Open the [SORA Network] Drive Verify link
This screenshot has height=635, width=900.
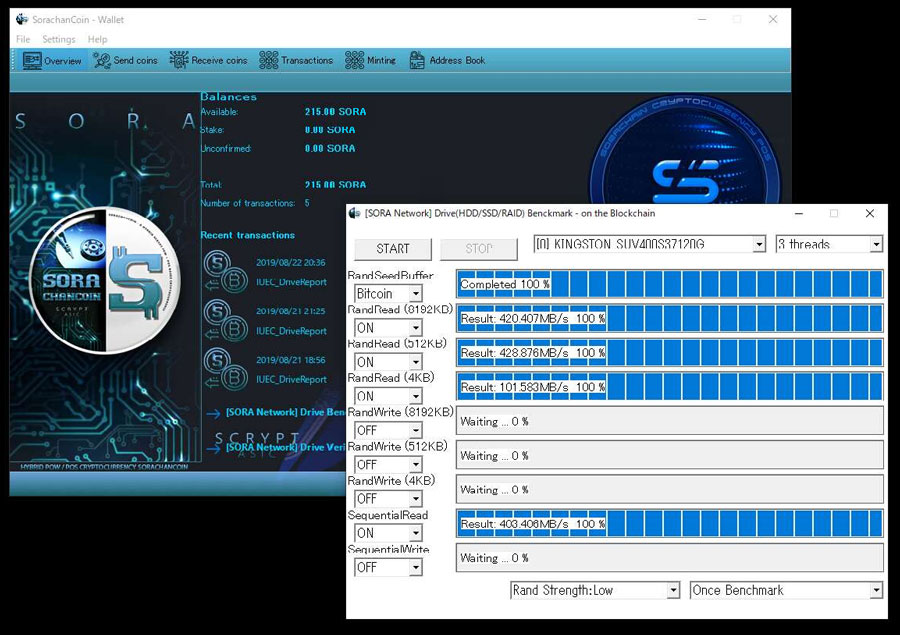pyautogui.click(x=285, y=447)
